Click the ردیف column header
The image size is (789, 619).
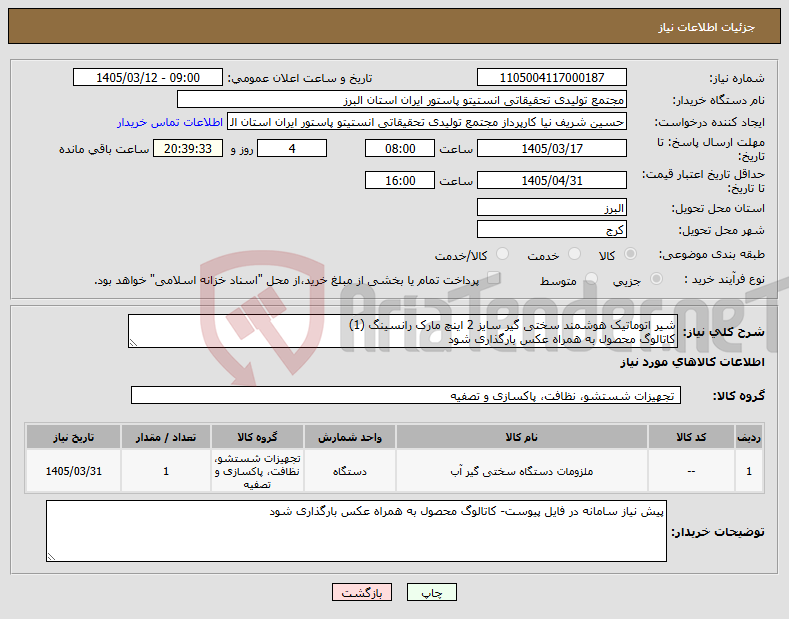tap(749, 437)
